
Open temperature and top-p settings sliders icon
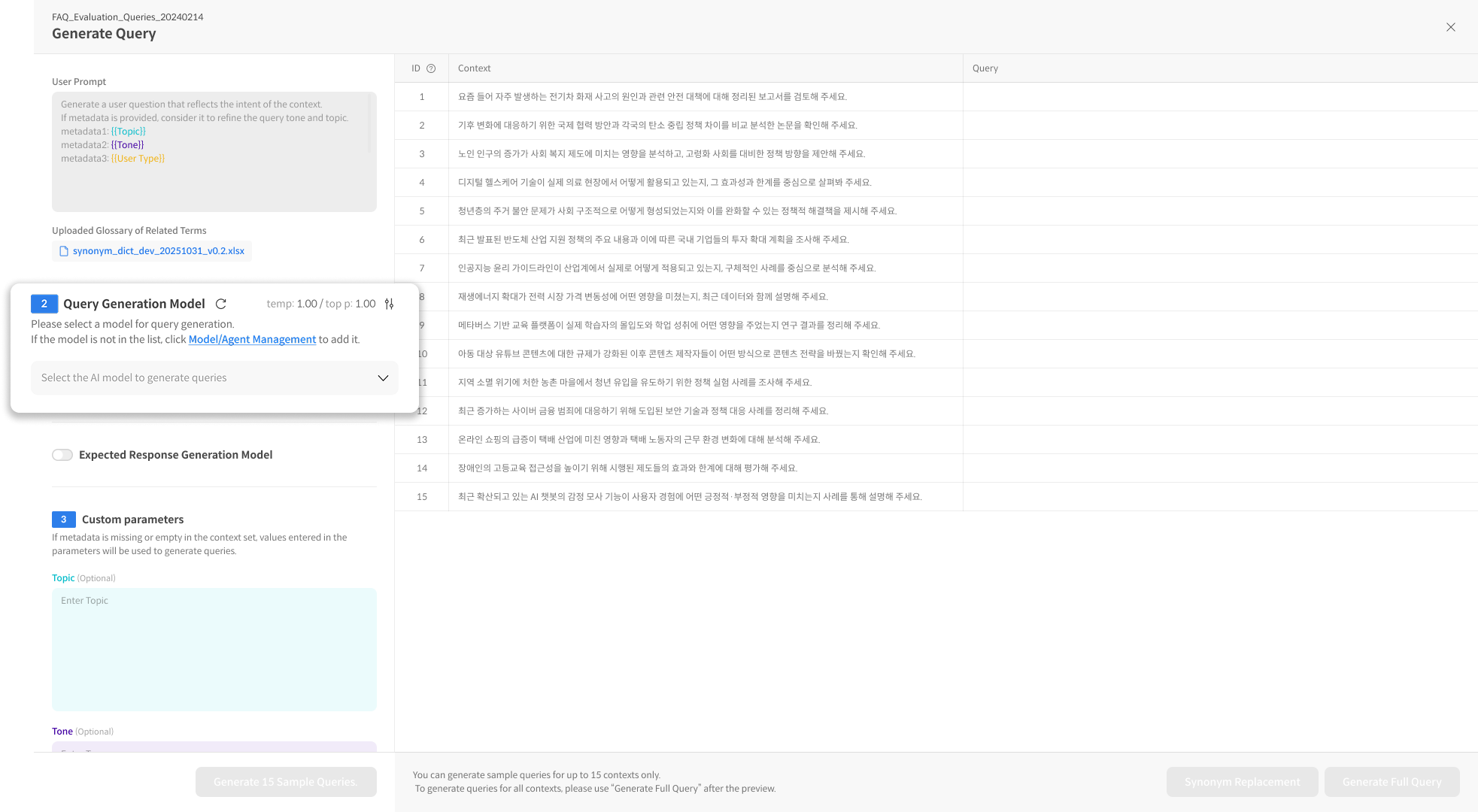click(389, 304)
